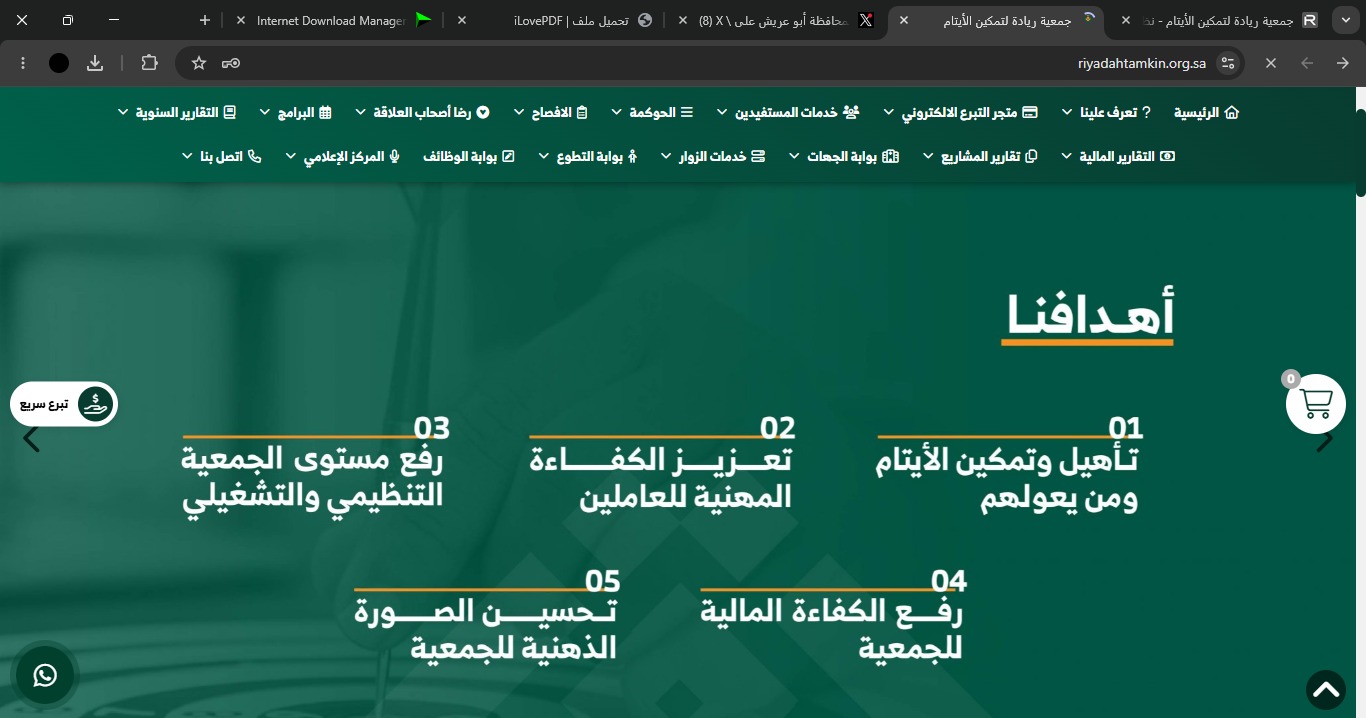Click the تبرع سريع quick donate button
The height and width of the screenshot is (718, 1366).
click(64, 404)
